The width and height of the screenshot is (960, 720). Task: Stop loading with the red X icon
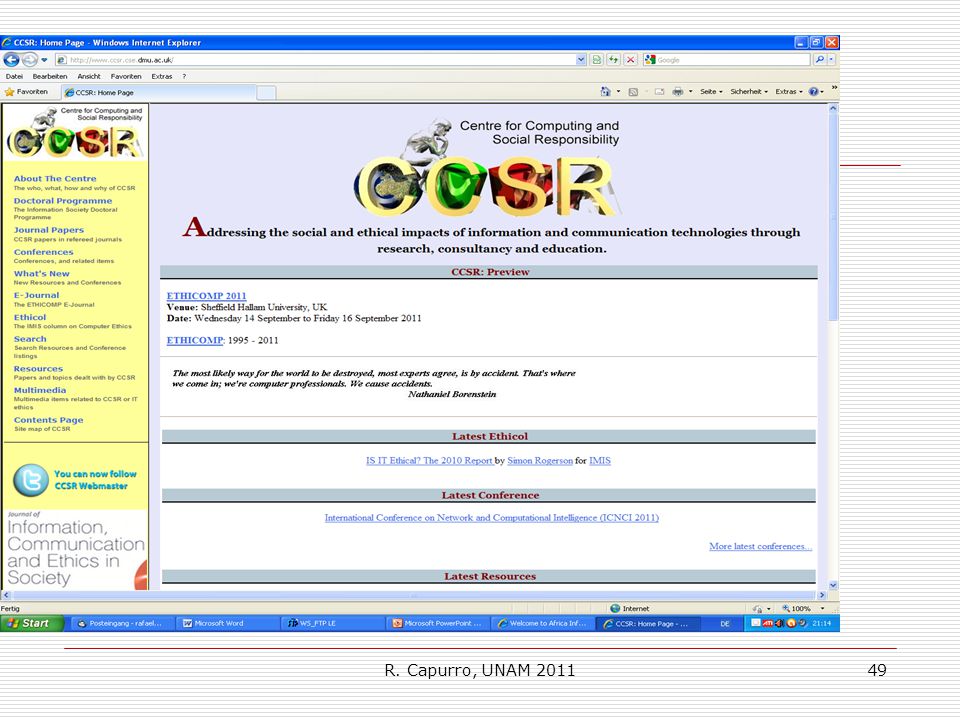pos(631,60)
